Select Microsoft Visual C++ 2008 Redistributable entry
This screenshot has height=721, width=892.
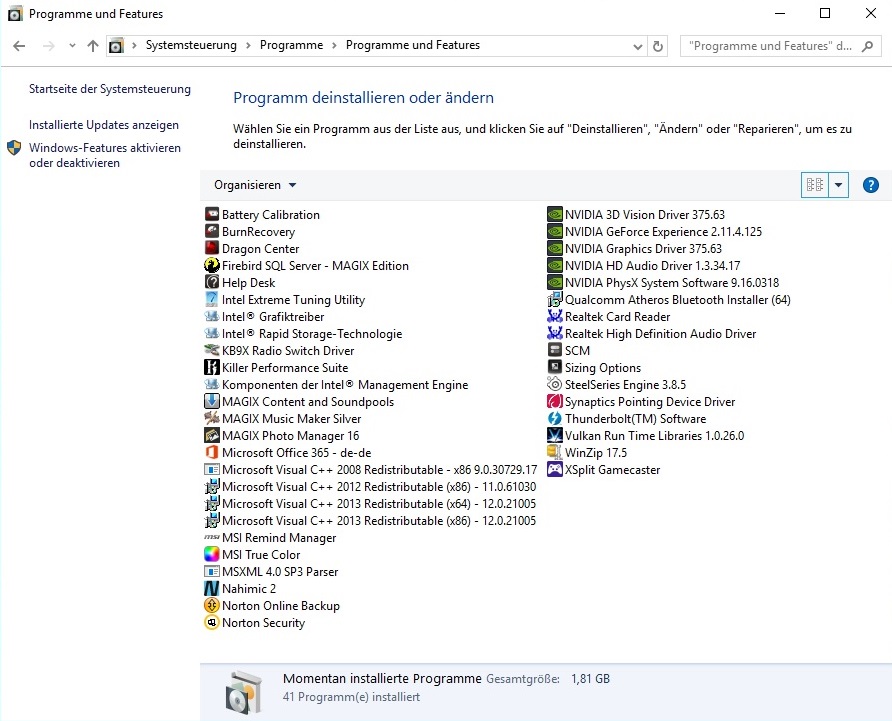370,469
